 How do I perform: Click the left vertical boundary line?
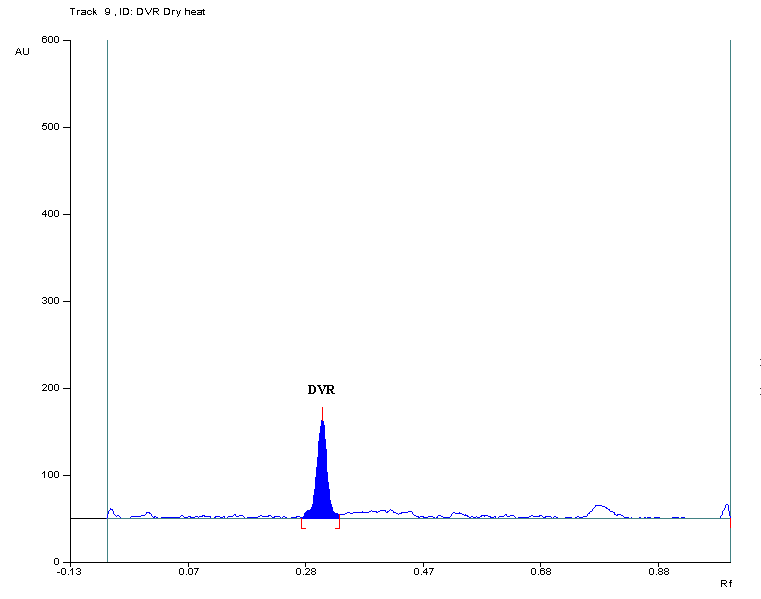(107, 300)
